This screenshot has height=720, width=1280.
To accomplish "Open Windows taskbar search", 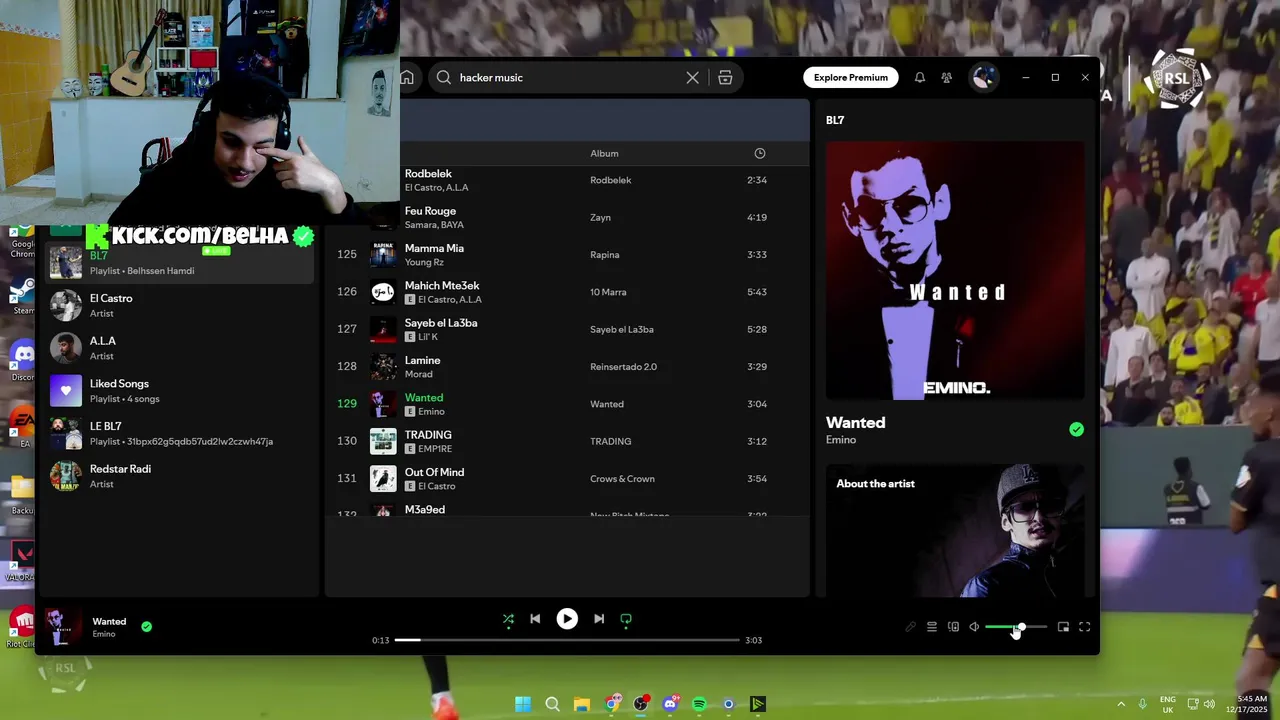I will tap(552, 704).
